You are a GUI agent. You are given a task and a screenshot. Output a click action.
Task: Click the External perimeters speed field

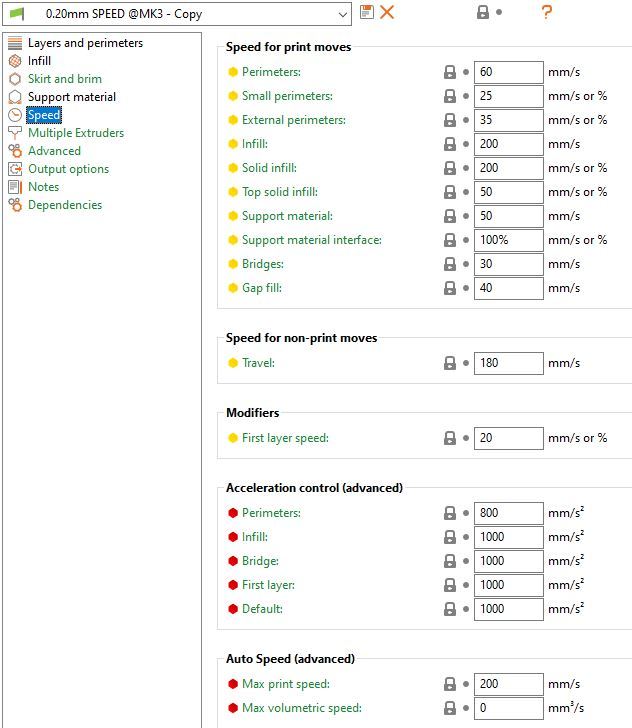(508, 120)
